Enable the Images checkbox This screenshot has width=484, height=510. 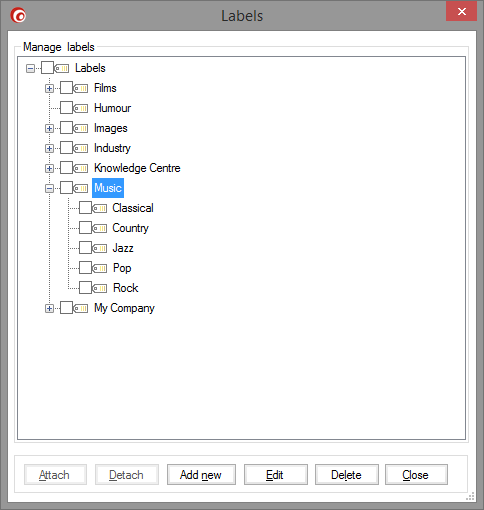(x=66, y=128)
